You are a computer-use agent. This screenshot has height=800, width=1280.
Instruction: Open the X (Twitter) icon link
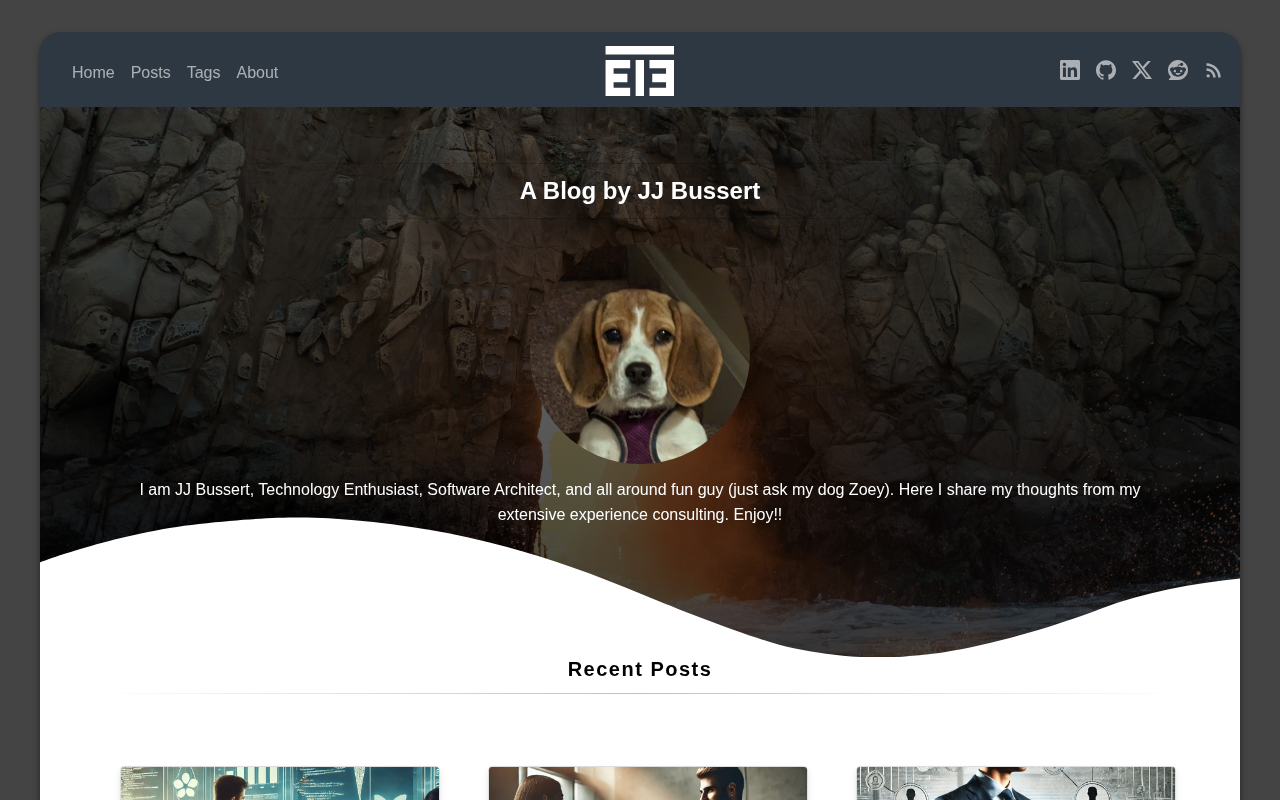pyautogui.click(x=1142, y=70)
